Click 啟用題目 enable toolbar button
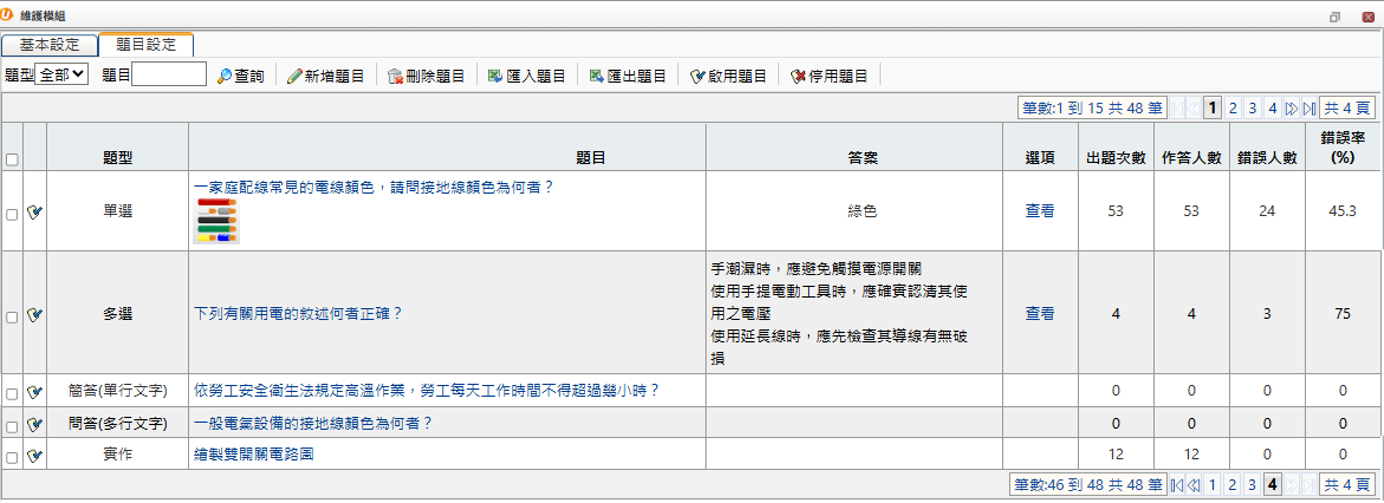Image resolution: width=1384 pixels, height=503 pixels. (x=728, y=76)
